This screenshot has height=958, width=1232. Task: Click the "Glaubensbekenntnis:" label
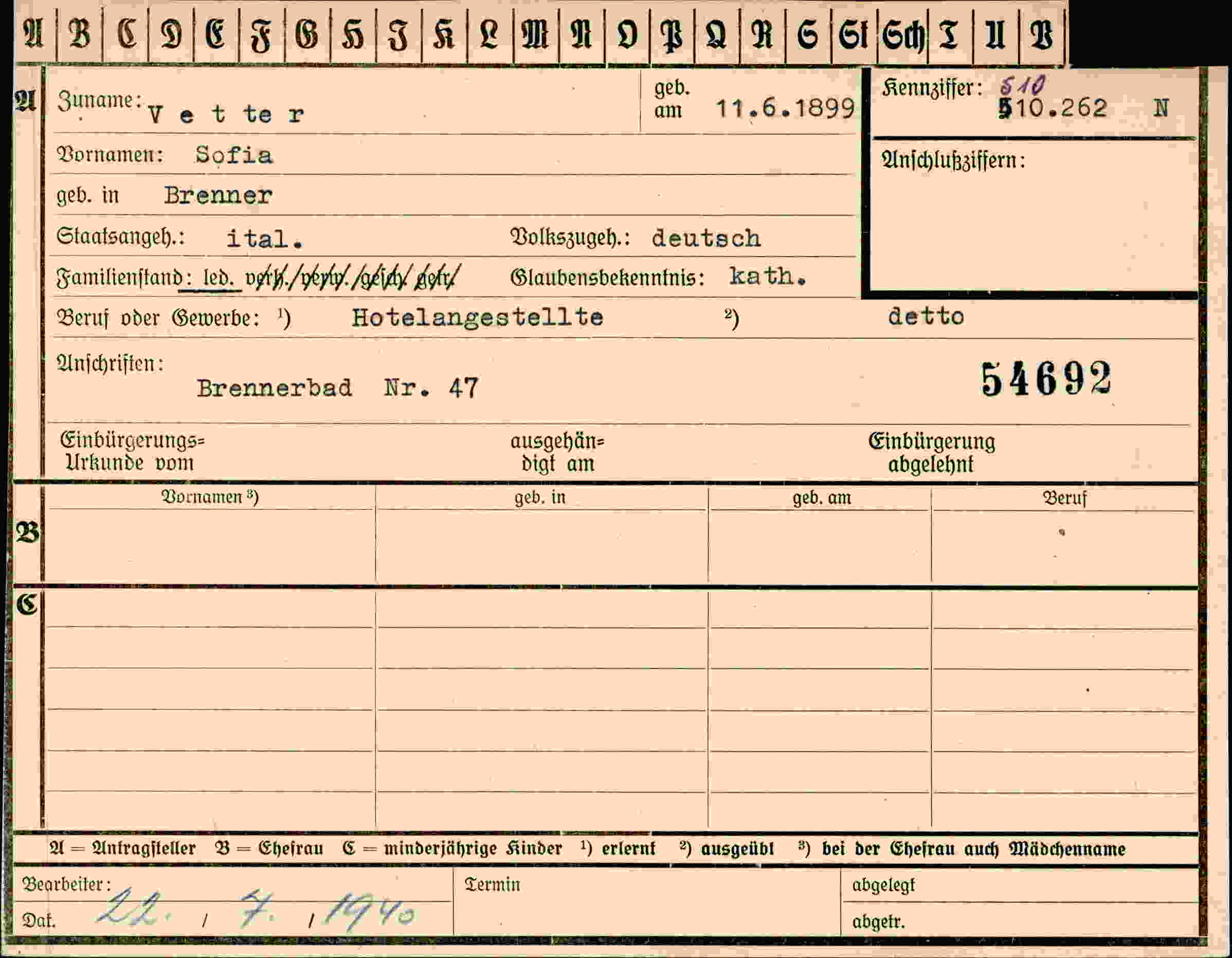[x=608, y=278]
